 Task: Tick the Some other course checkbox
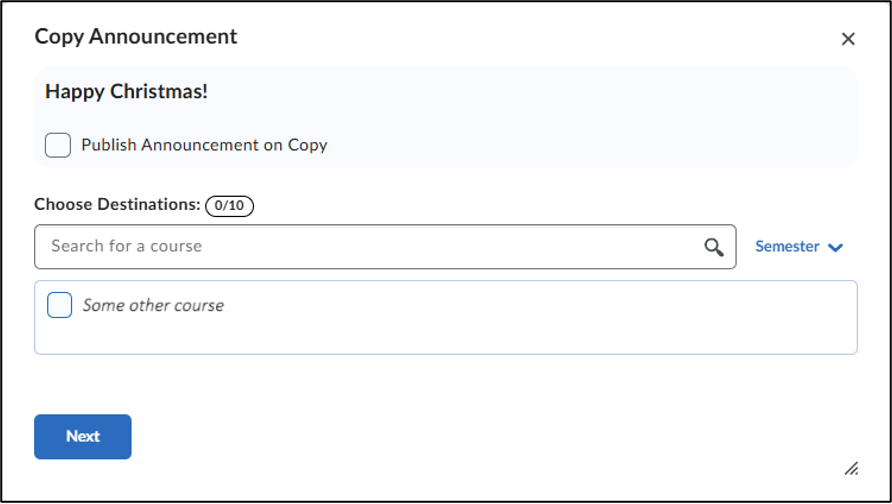click(x=60, y=305)
